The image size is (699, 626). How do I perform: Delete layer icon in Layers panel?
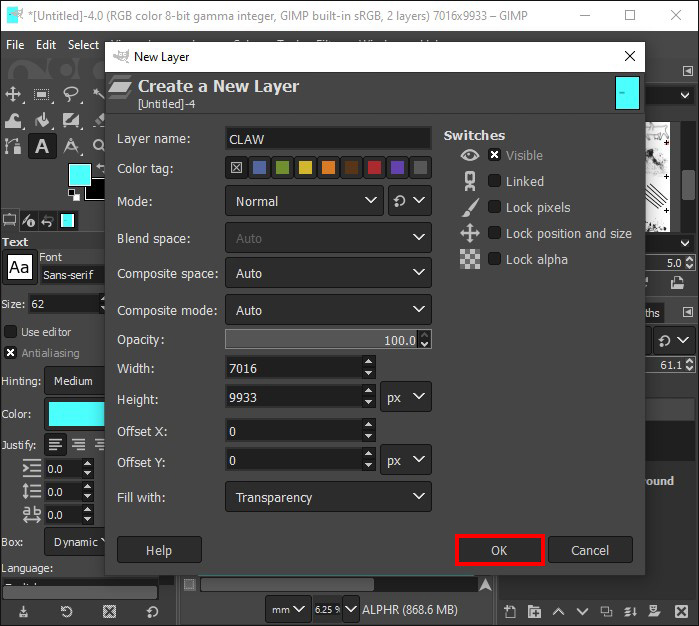pos(681,611)
